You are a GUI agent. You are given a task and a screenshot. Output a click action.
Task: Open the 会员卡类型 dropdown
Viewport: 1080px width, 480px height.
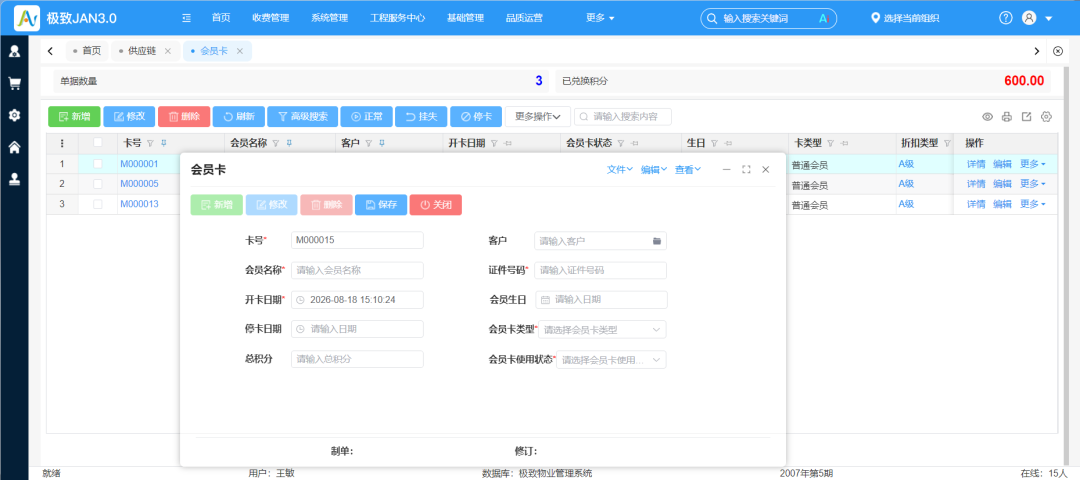click(602, 330)
